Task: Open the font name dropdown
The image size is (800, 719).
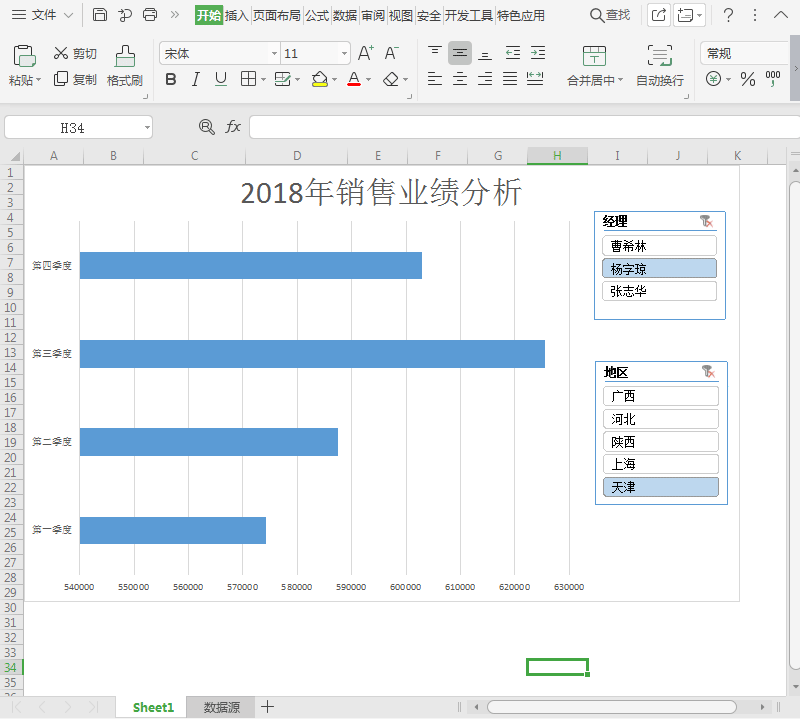Action: pyautogui.click(x=274, y=53)
